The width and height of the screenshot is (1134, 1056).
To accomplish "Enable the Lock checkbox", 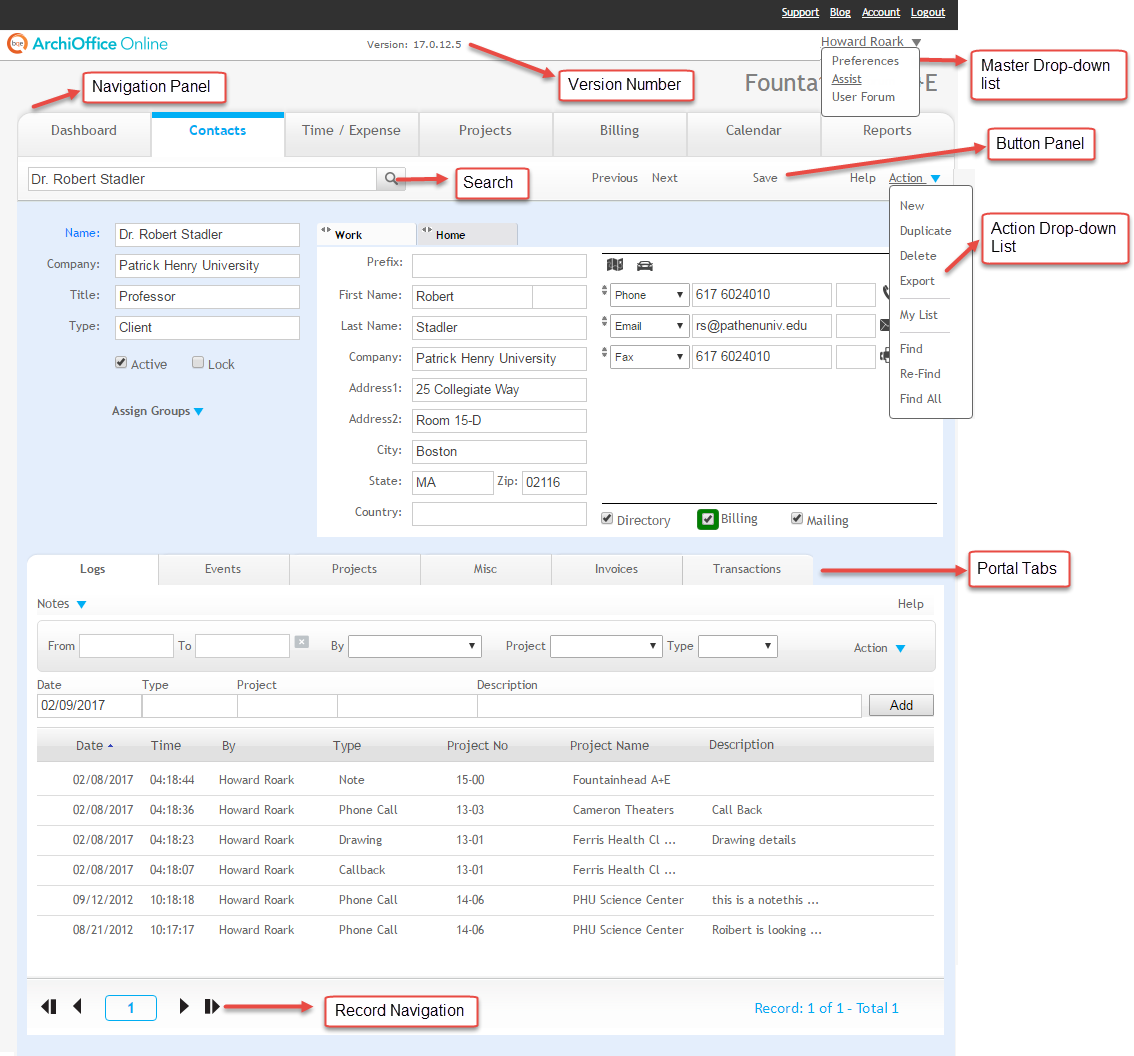I will click(197, 363).
